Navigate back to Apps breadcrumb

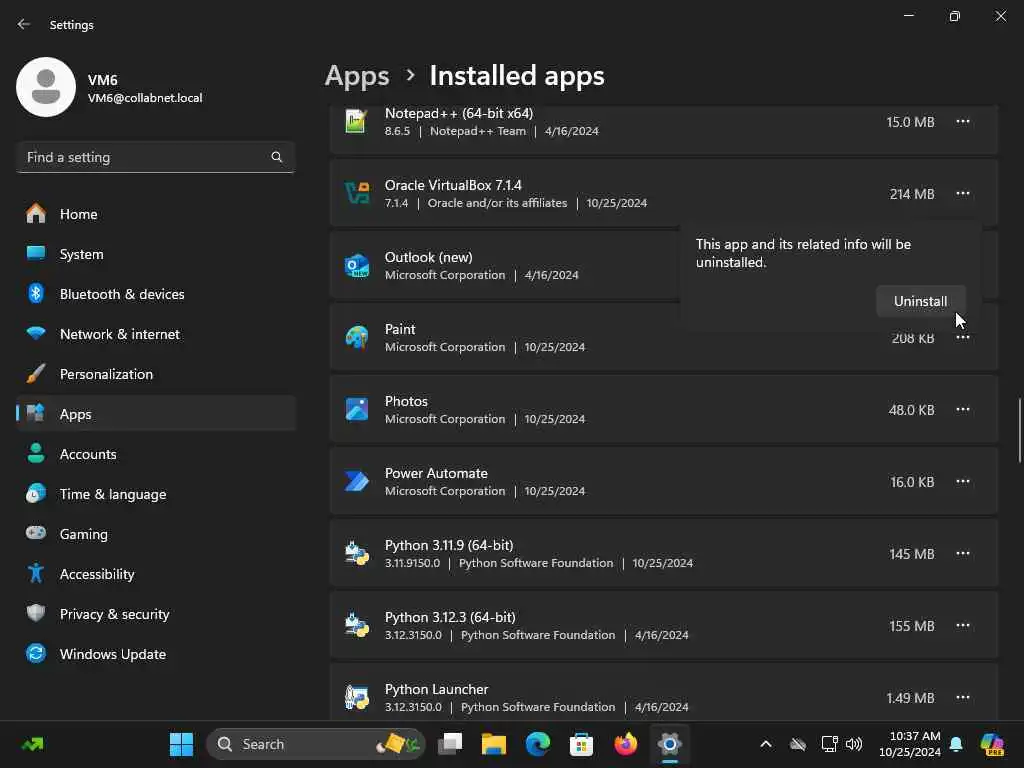coord(357,76)
